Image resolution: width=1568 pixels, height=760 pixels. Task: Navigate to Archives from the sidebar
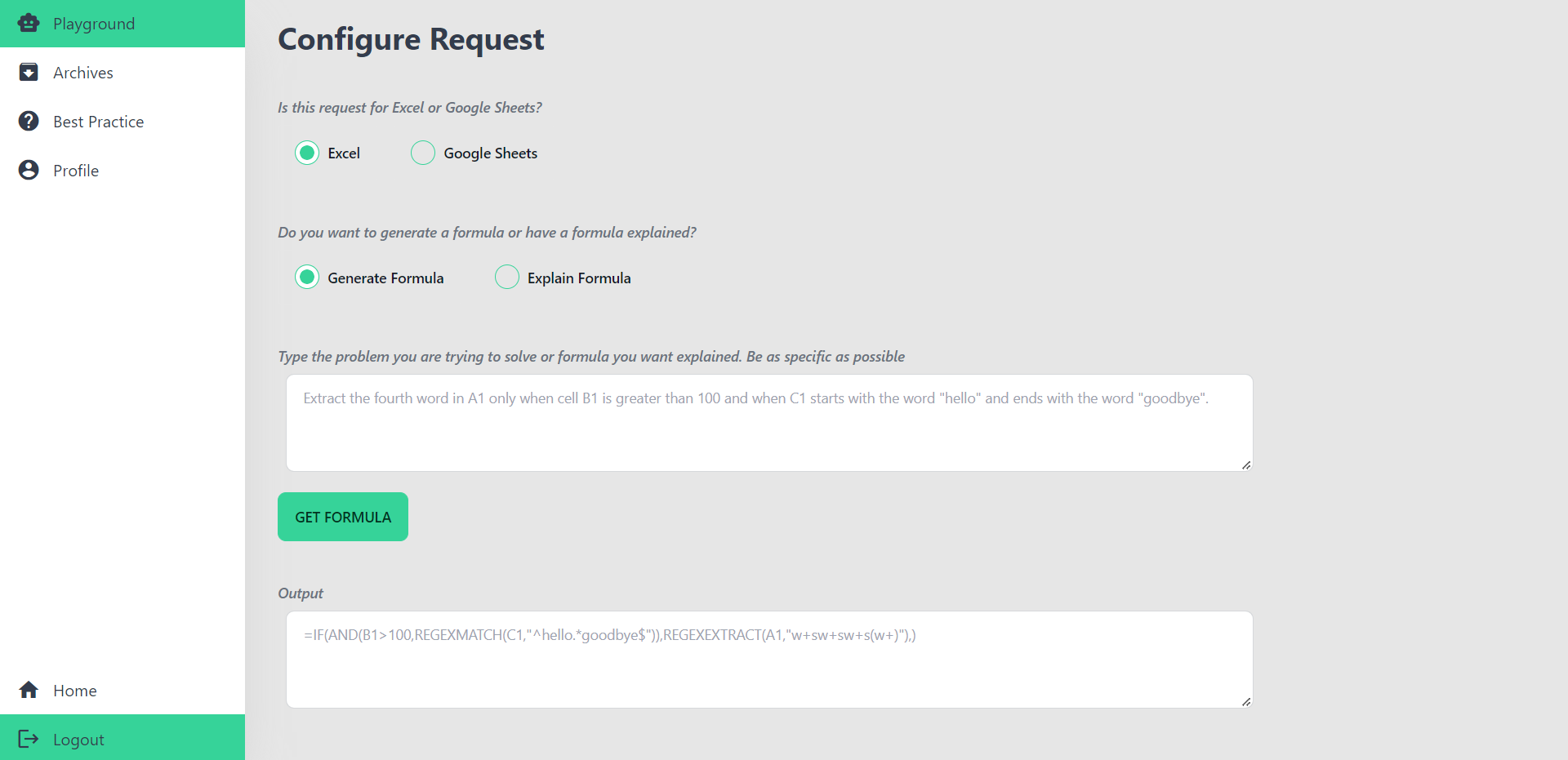pos(83,72)
